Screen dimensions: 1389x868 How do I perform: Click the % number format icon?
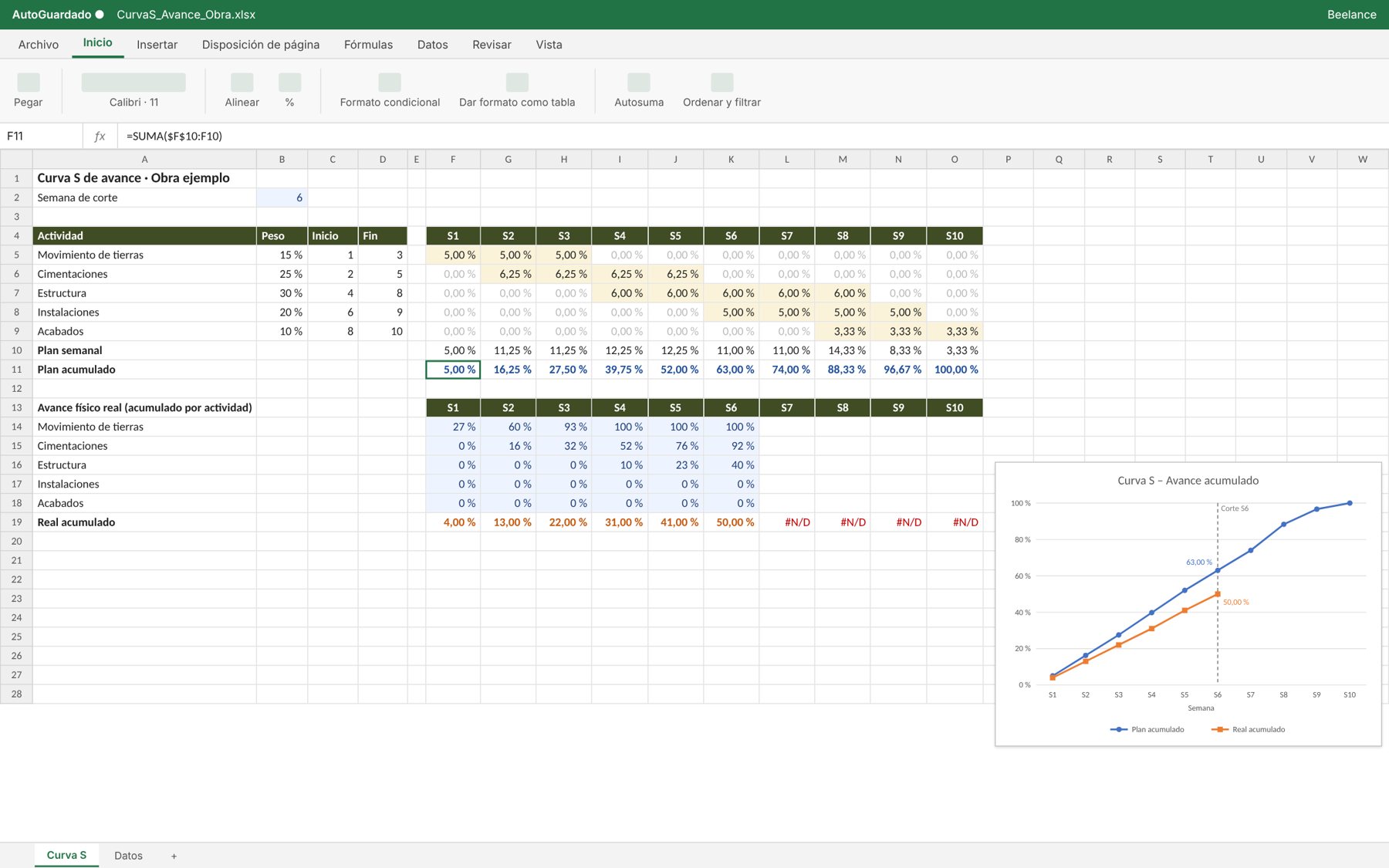coord(289,83)
